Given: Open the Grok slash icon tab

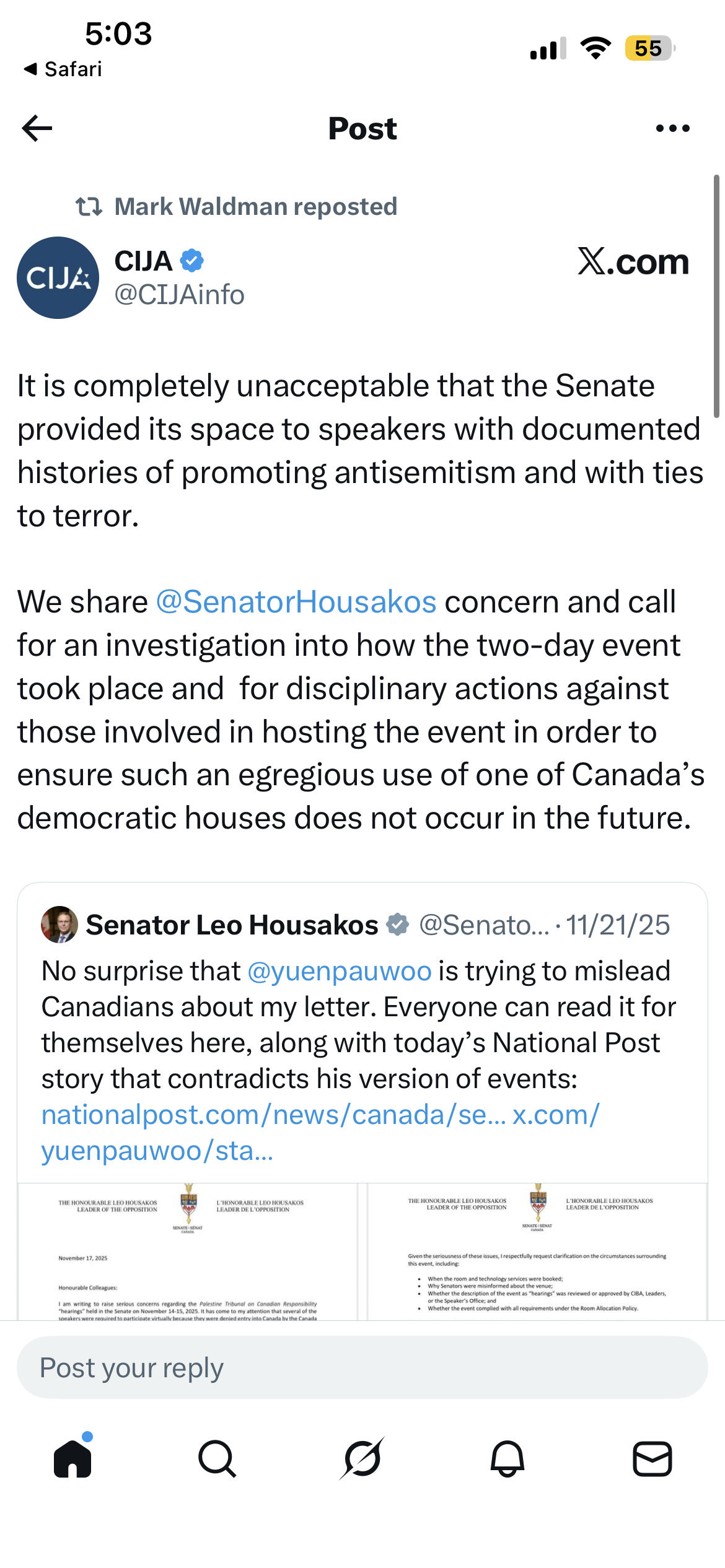Looking at the screenshot, I should (x=362, y=1458).
